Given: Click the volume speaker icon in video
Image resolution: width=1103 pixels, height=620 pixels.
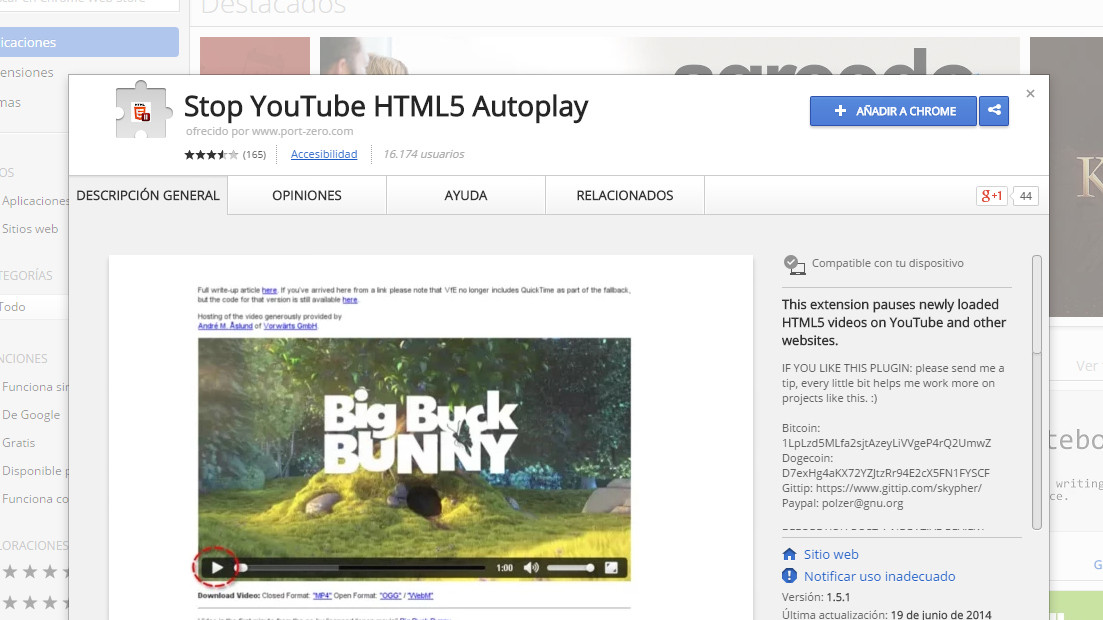Looking at the screenshot, I should pyautogui.click(x=531, y=568).
